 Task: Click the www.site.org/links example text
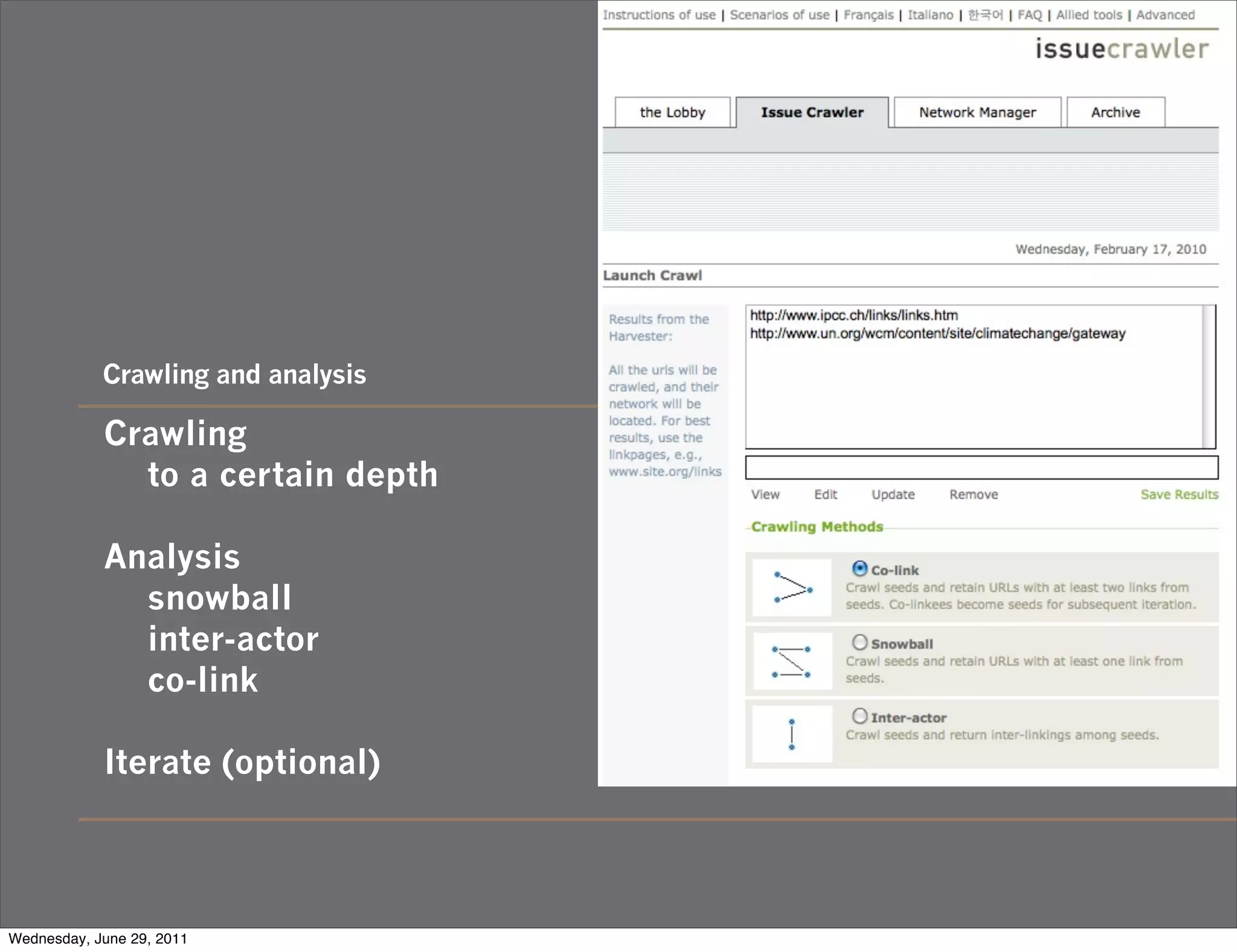coord(665,472)
